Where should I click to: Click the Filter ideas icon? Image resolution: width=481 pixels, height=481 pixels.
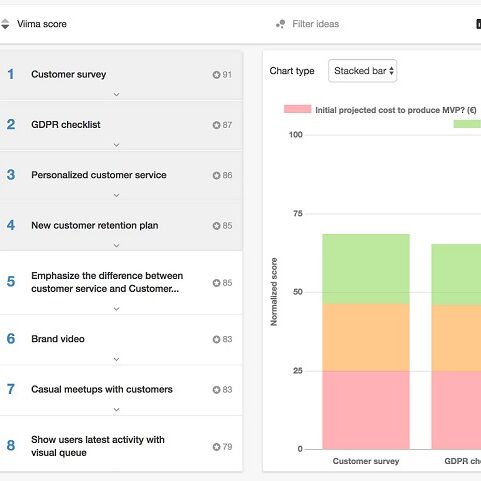pos(281,24)
